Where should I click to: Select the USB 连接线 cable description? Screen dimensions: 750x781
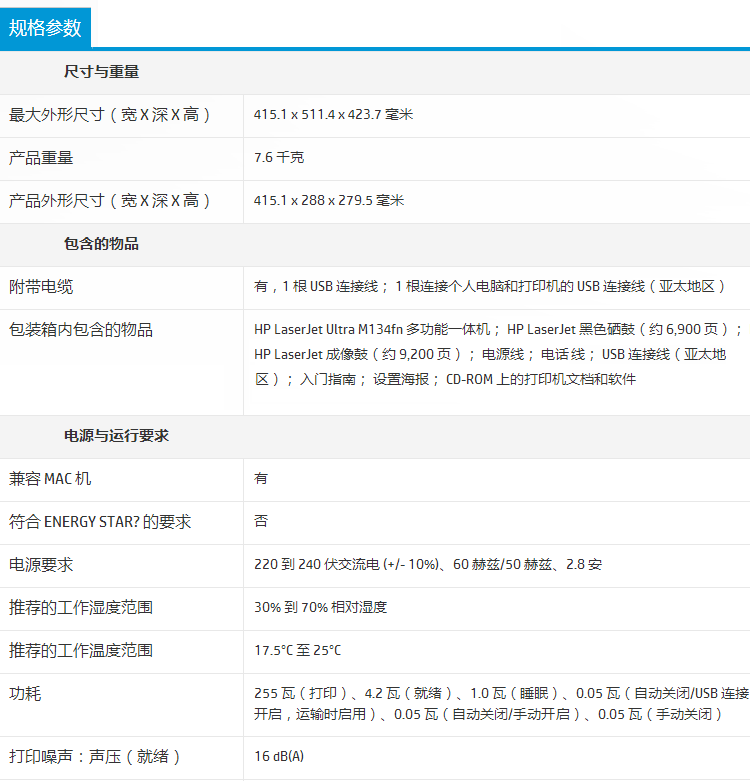[x=490, y=286]
